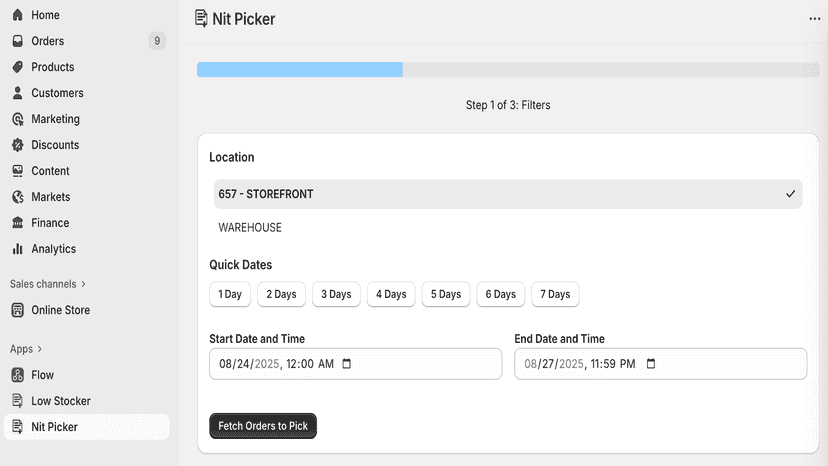Choose the 2 Days quick date

click(x=281, y=294)
